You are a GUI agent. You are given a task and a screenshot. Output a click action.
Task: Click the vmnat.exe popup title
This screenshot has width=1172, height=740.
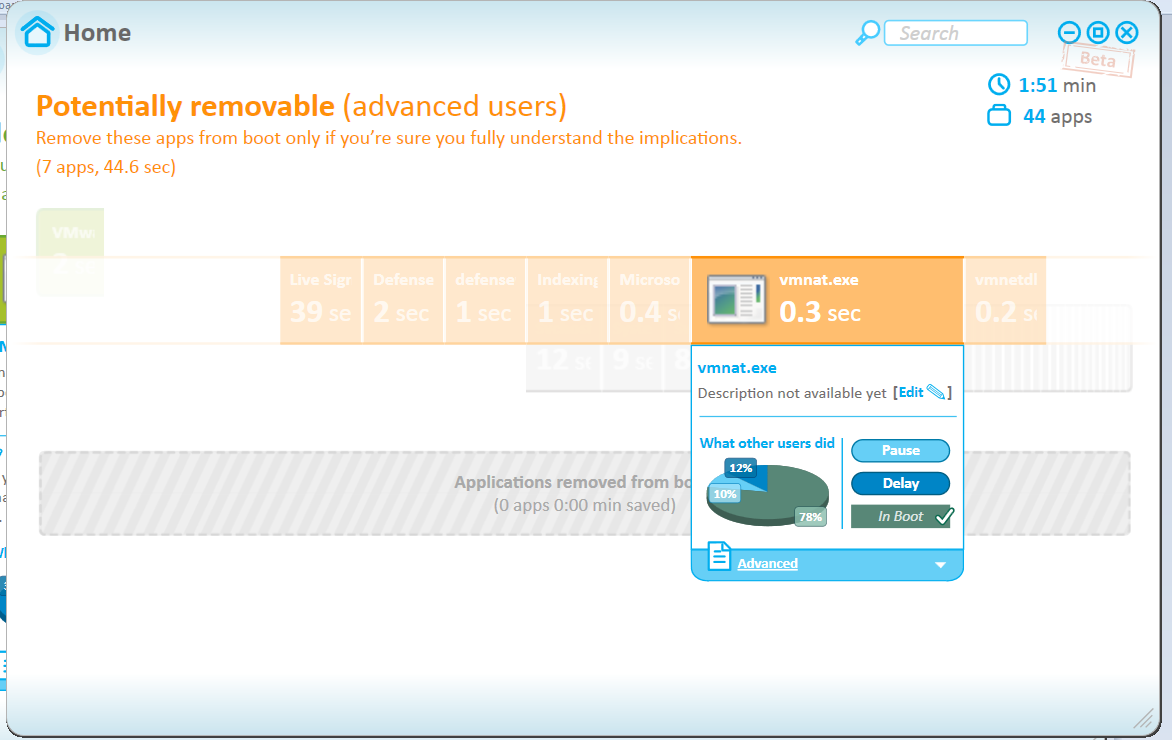tap(737, 368)
